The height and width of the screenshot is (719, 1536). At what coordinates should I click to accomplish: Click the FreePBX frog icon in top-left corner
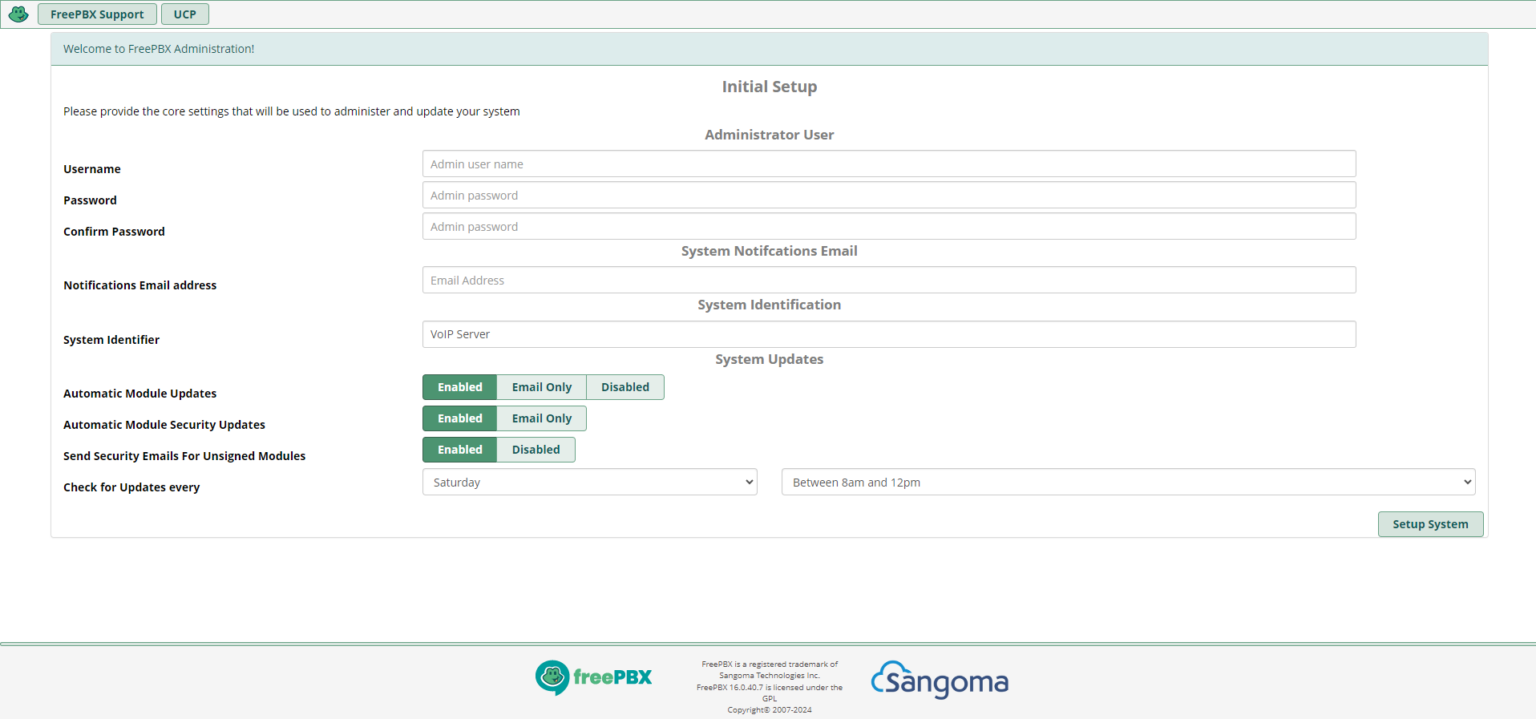tap(18, 13)
